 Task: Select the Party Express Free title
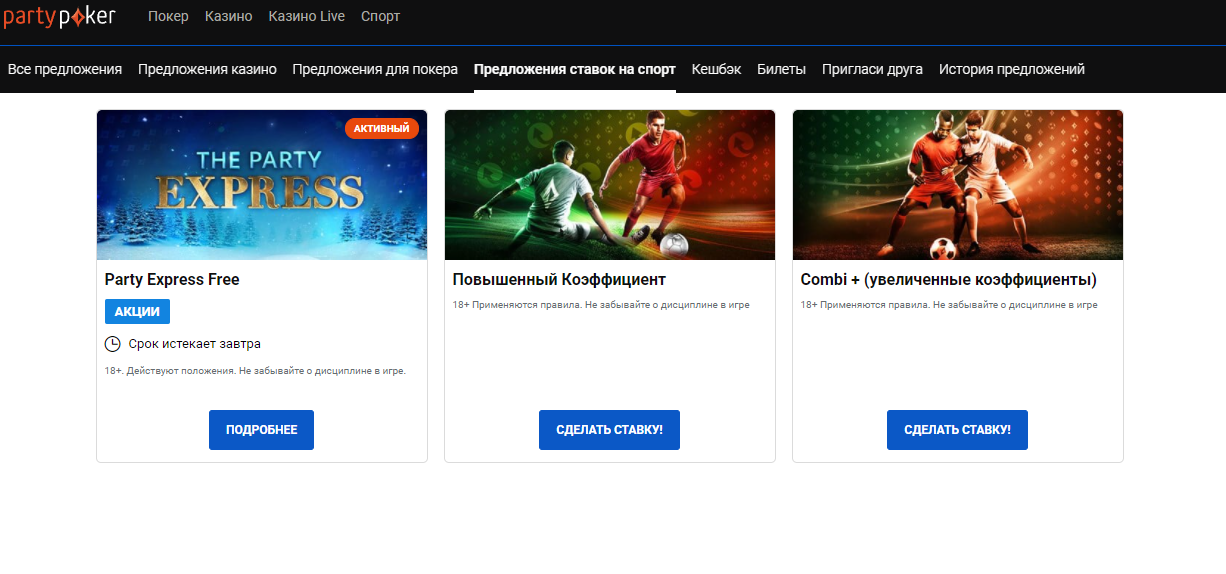172,280
